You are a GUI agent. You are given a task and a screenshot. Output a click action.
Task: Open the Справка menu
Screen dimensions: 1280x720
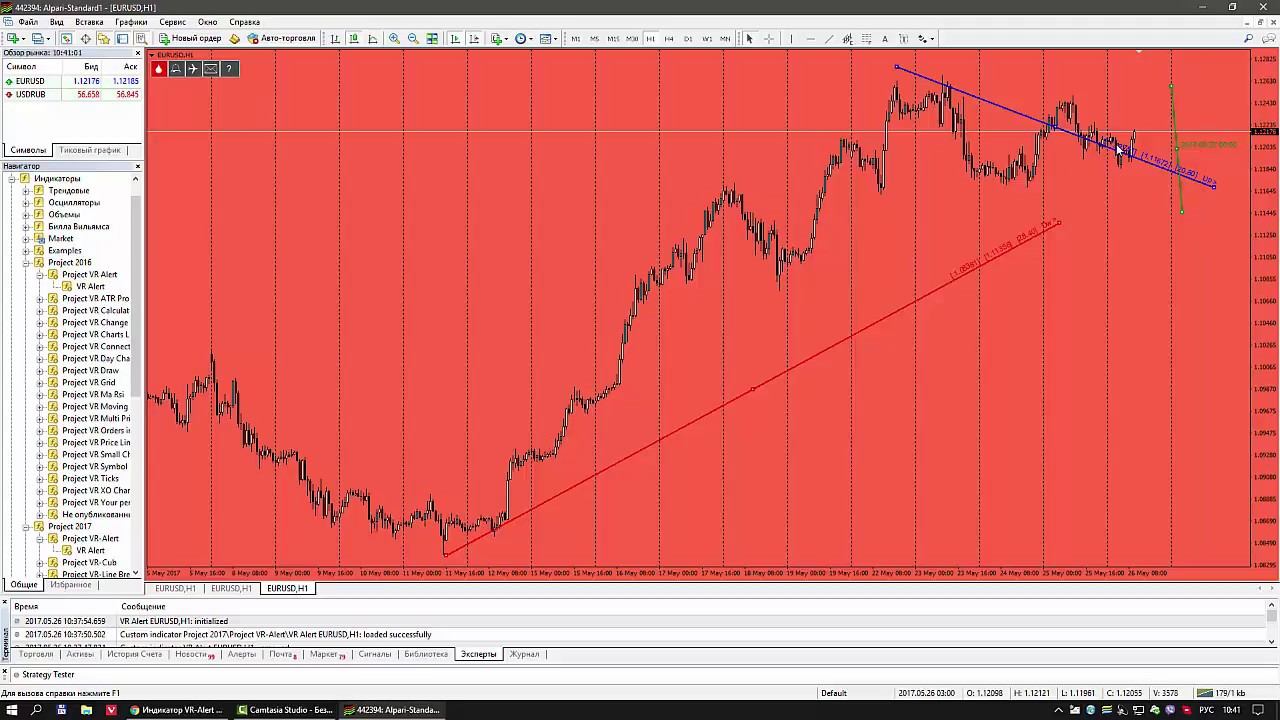click(245, 22)
